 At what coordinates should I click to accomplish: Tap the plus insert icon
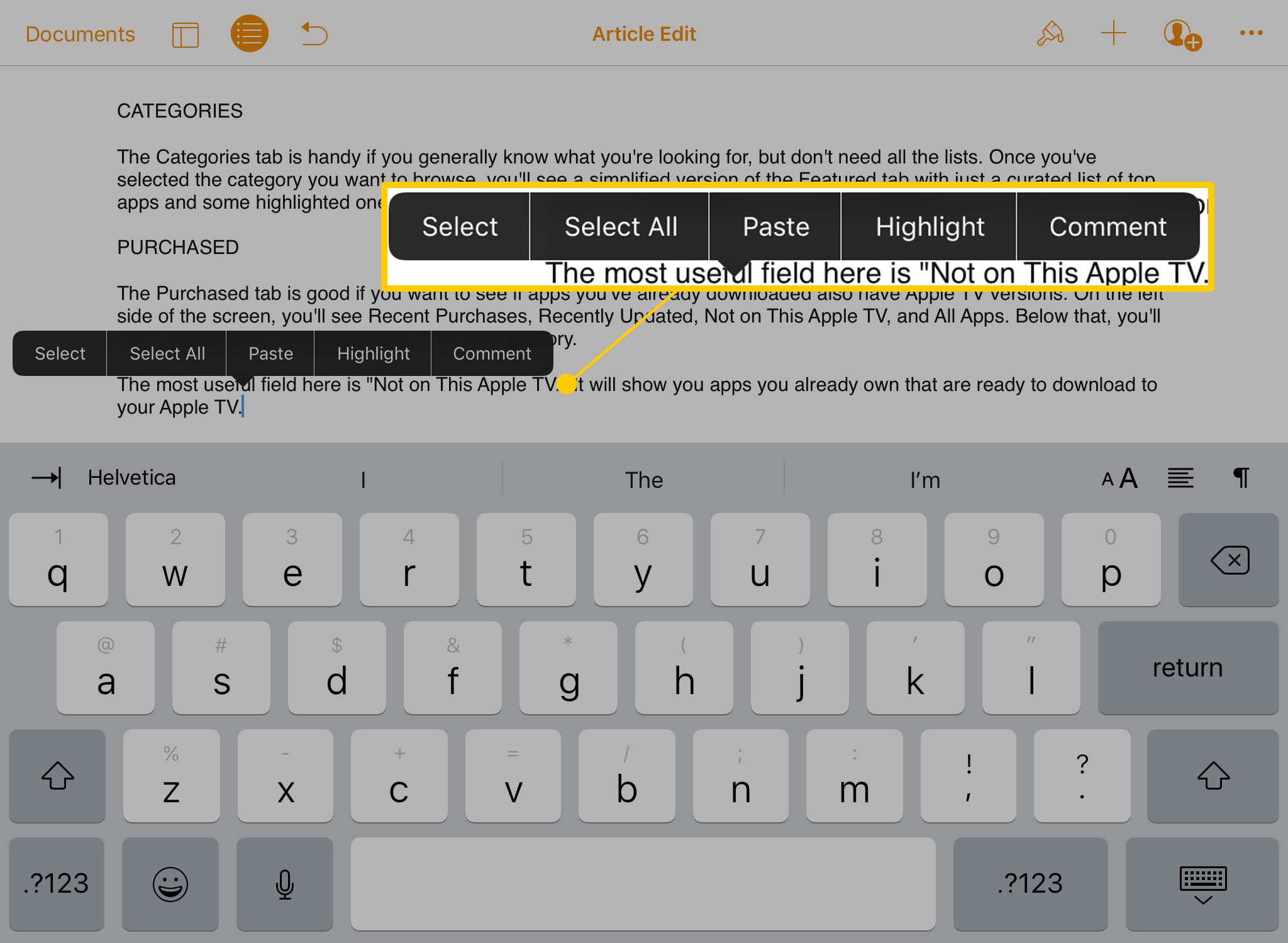point(1113,33)
